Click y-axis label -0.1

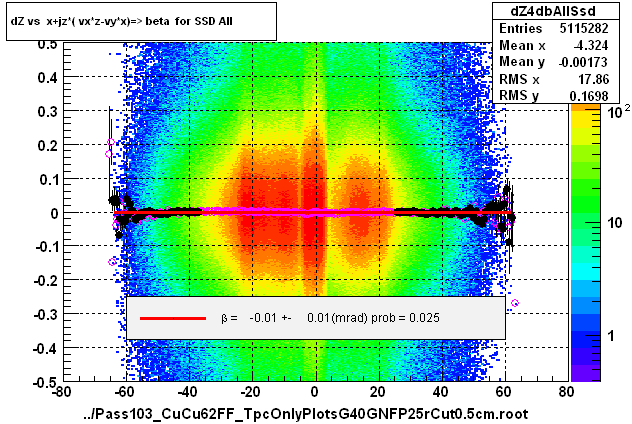(46, 247)
